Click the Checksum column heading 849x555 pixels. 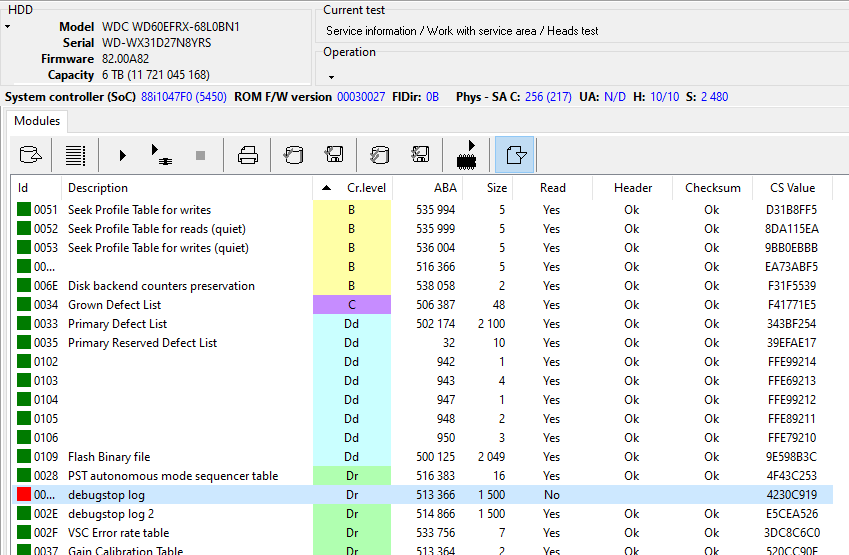713,188
